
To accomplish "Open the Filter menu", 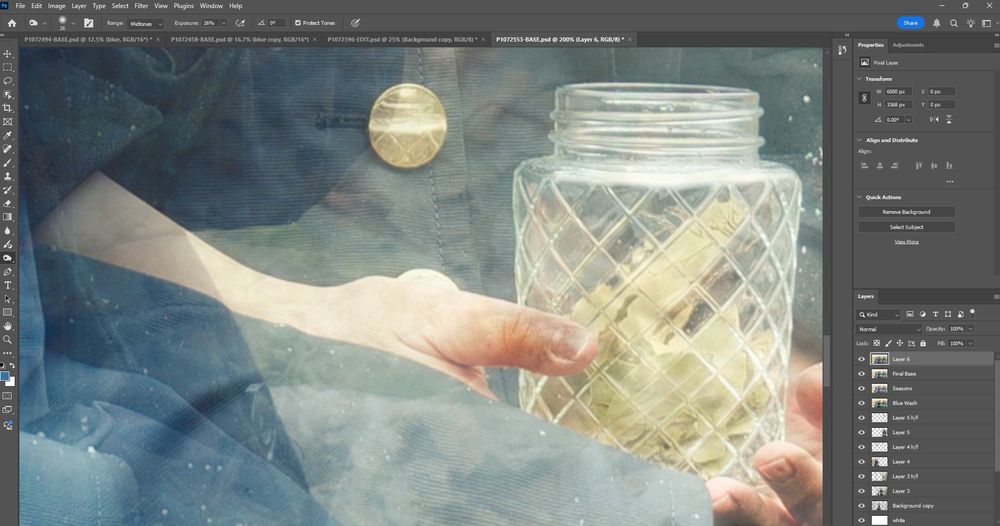I will [x=141, y=6].
